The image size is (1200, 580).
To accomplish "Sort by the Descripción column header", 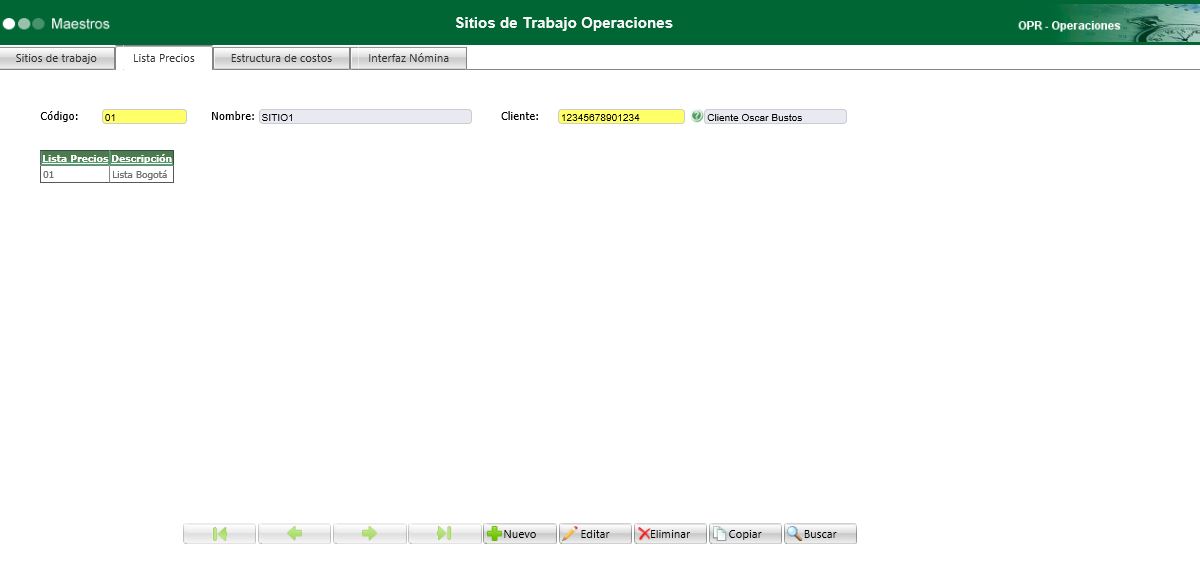I will click(x=142, y=158).
